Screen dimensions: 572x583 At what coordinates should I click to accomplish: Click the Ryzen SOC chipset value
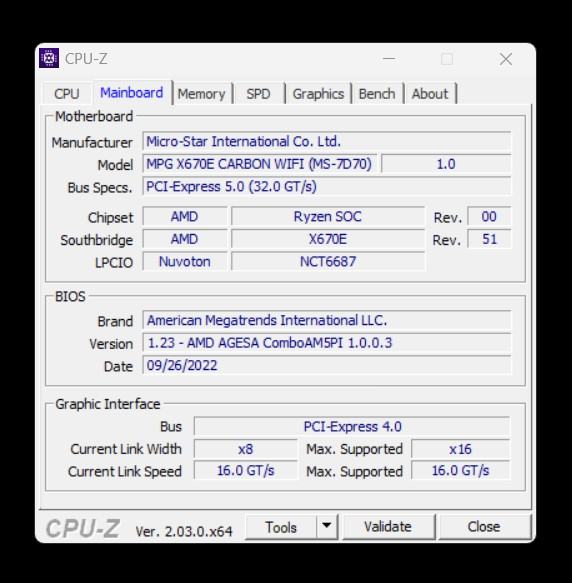328,216
